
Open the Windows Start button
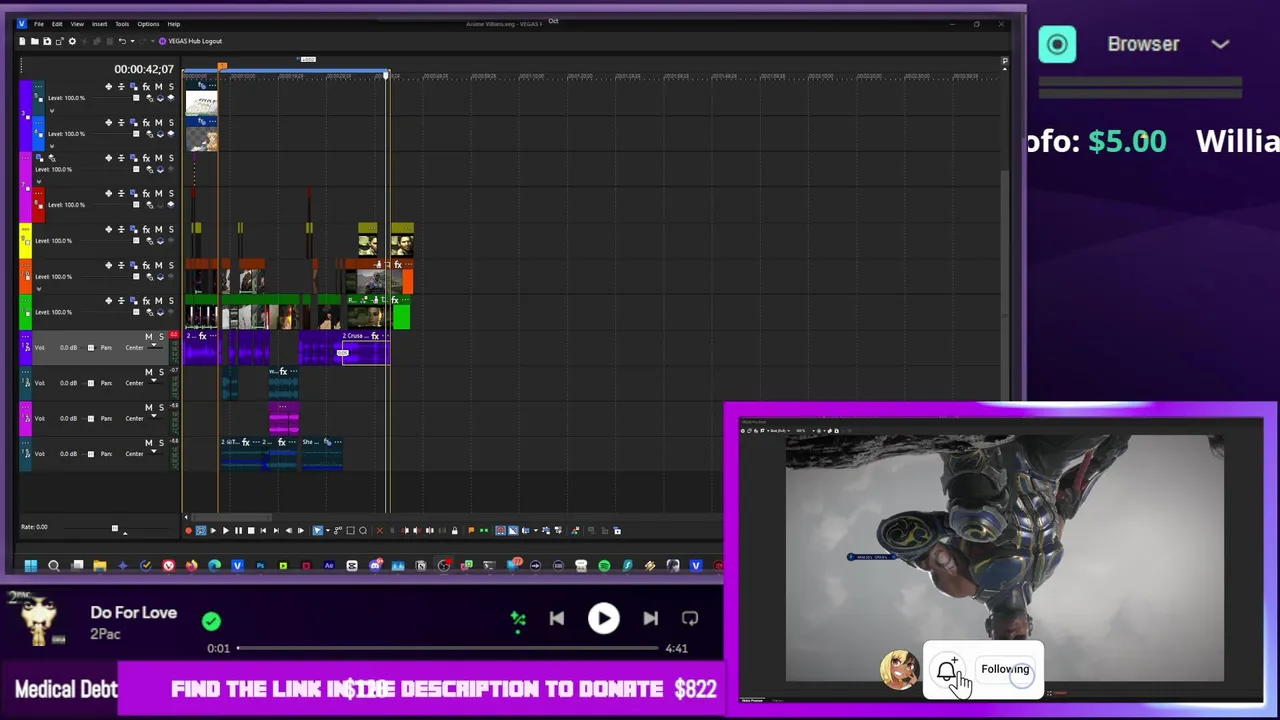click(x=30, y=566)
